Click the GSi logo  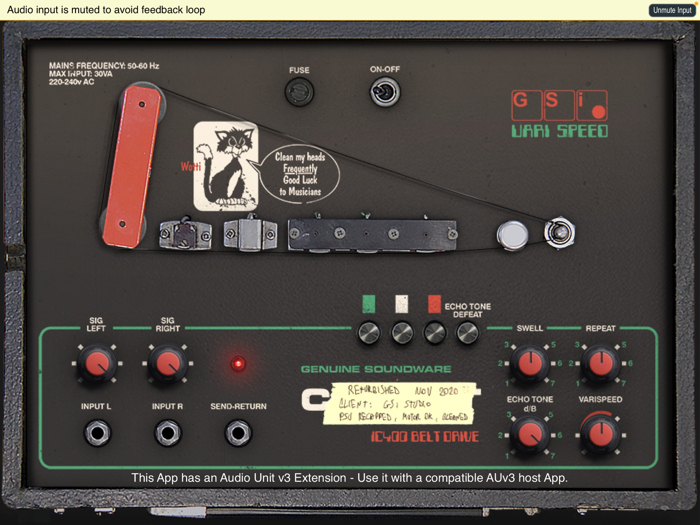point(559,105)
